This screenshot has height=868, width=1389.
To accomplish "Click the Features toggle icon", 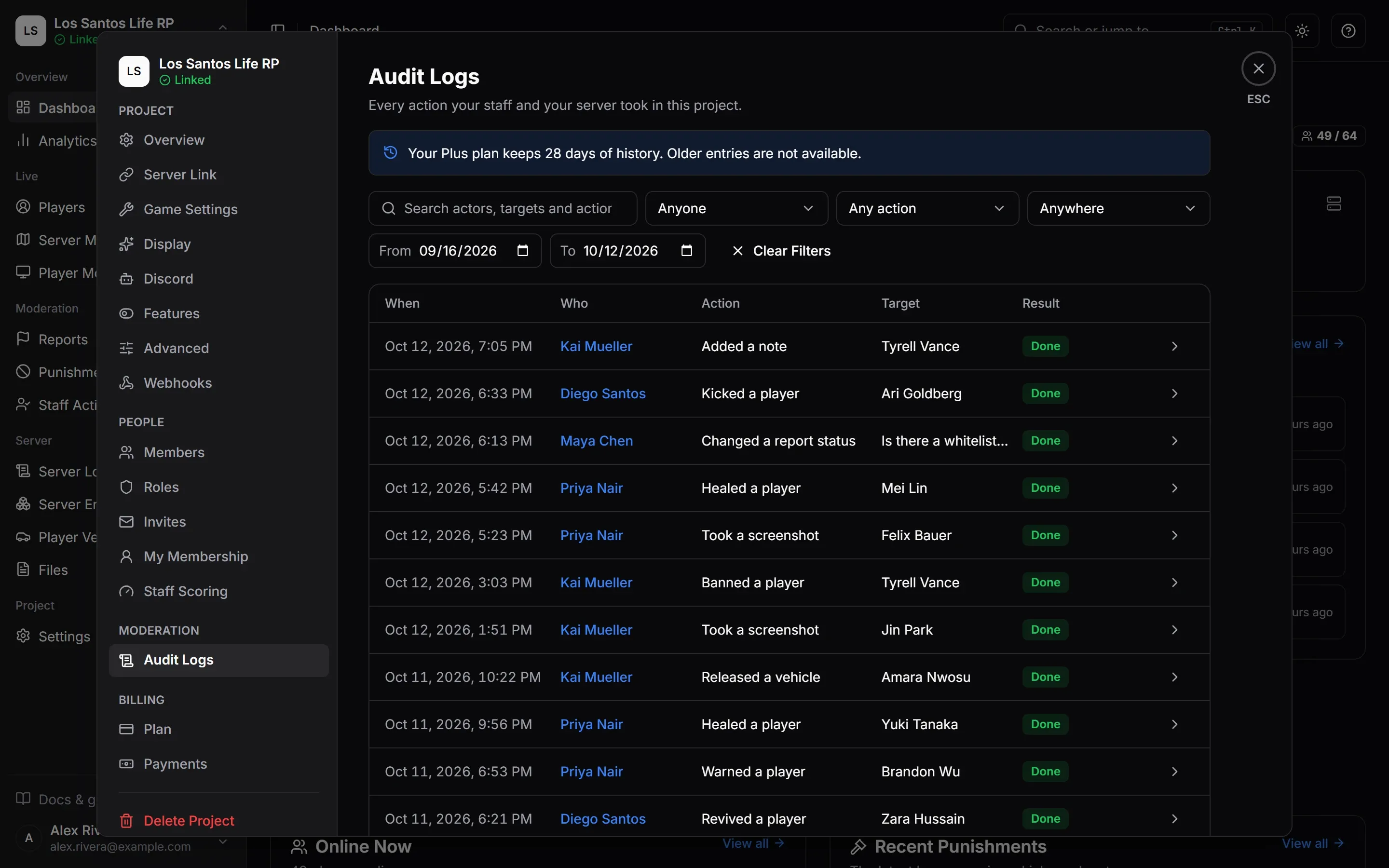I will (126, 313).
